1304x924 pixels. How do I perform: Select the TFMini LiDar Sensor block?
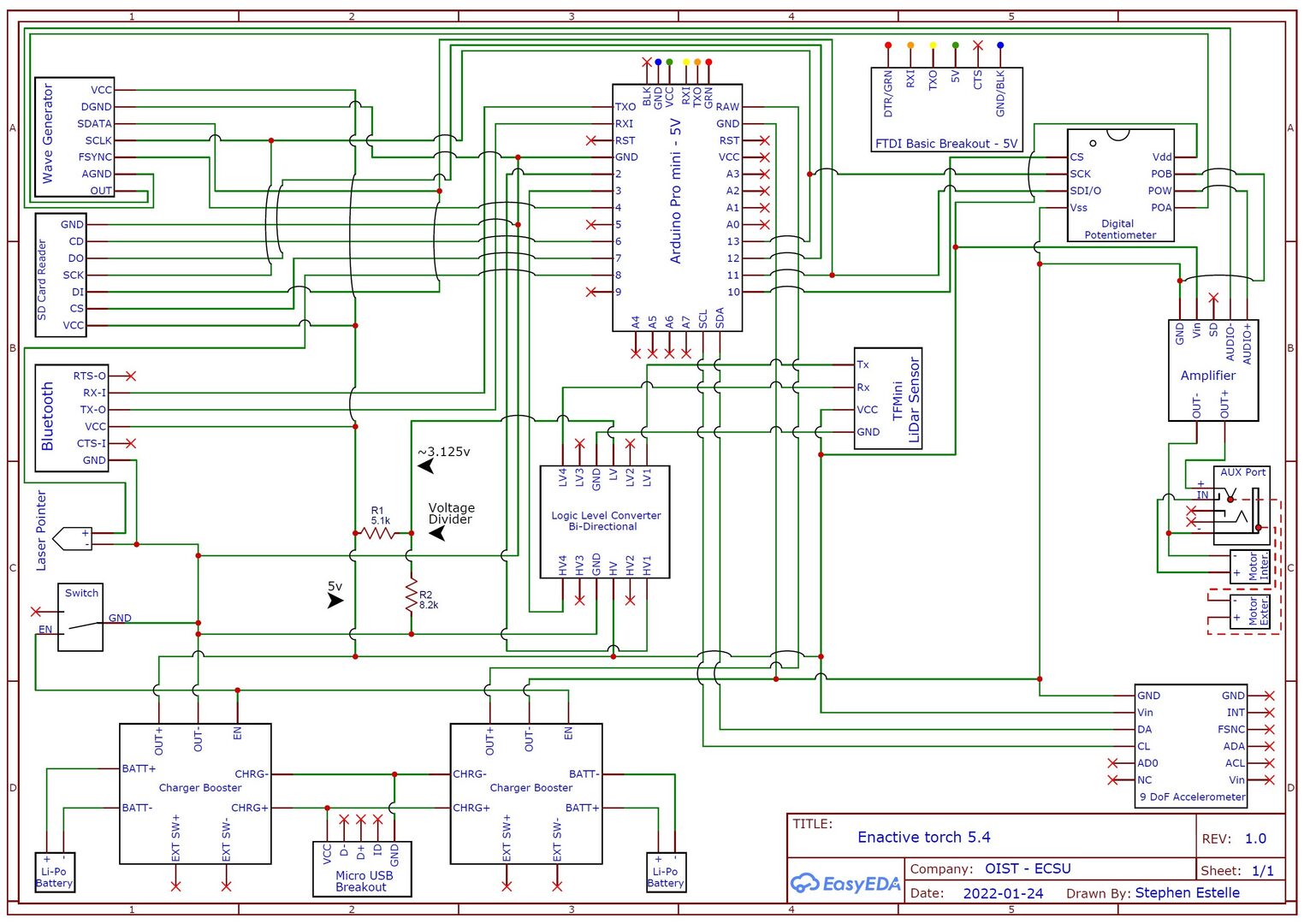pyautogui.click(x=888, y=399)
